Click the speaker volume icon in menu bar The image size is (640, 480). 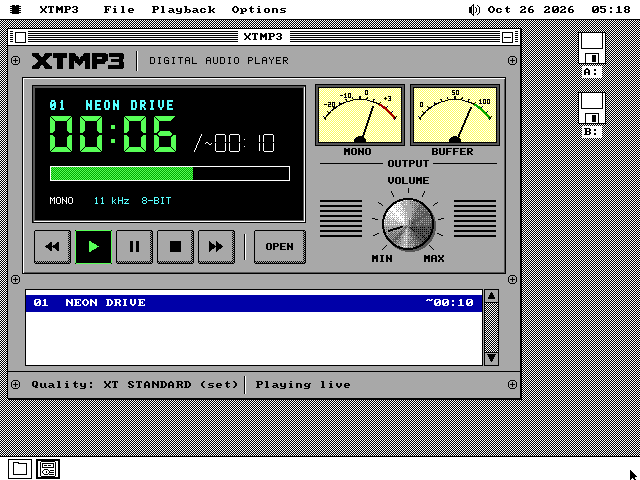click(474, 9)
